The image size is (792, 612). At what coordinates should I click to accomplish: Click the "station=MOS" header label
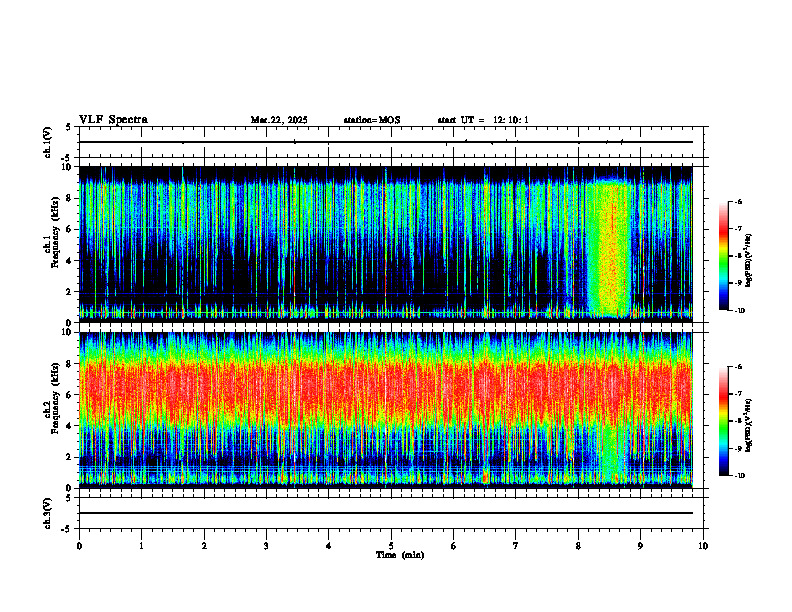(372, 120)
